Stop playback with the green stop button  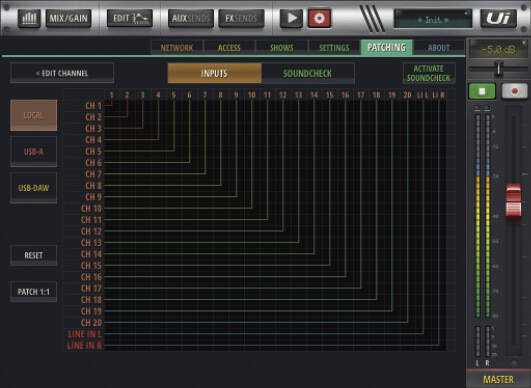point(482,91)
